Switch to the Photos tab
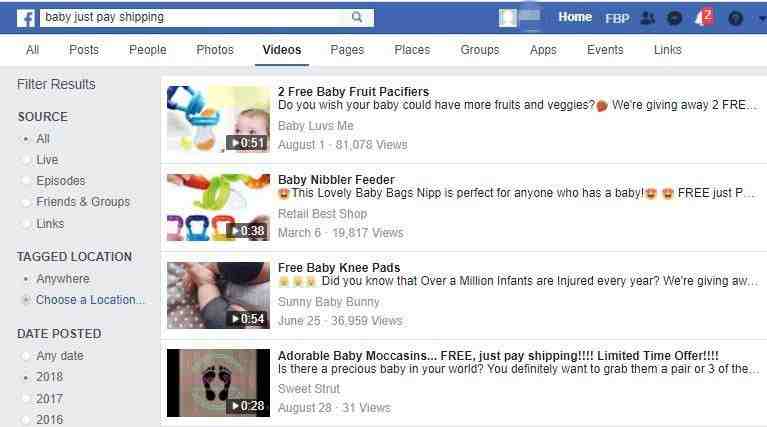This screenshot has width=767, height=427. point(215,50)
